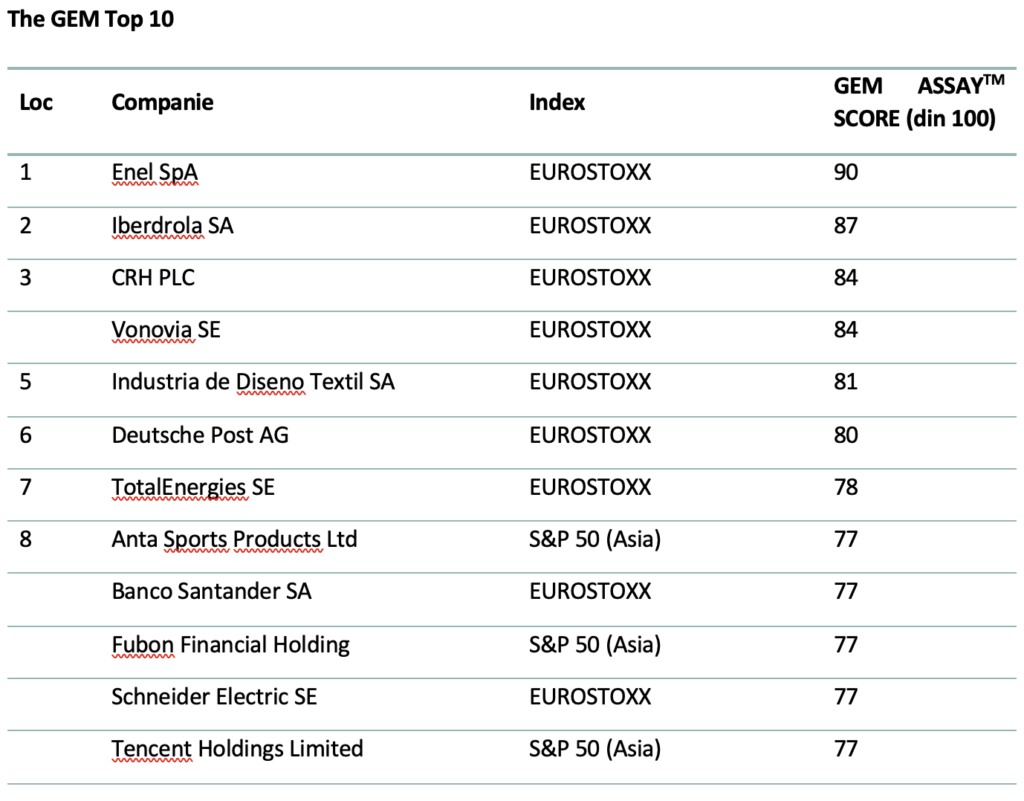This screenshot has width=1024, height=801.
Task: Click Tencent Holdings Limited
Action: pos(237,748)
